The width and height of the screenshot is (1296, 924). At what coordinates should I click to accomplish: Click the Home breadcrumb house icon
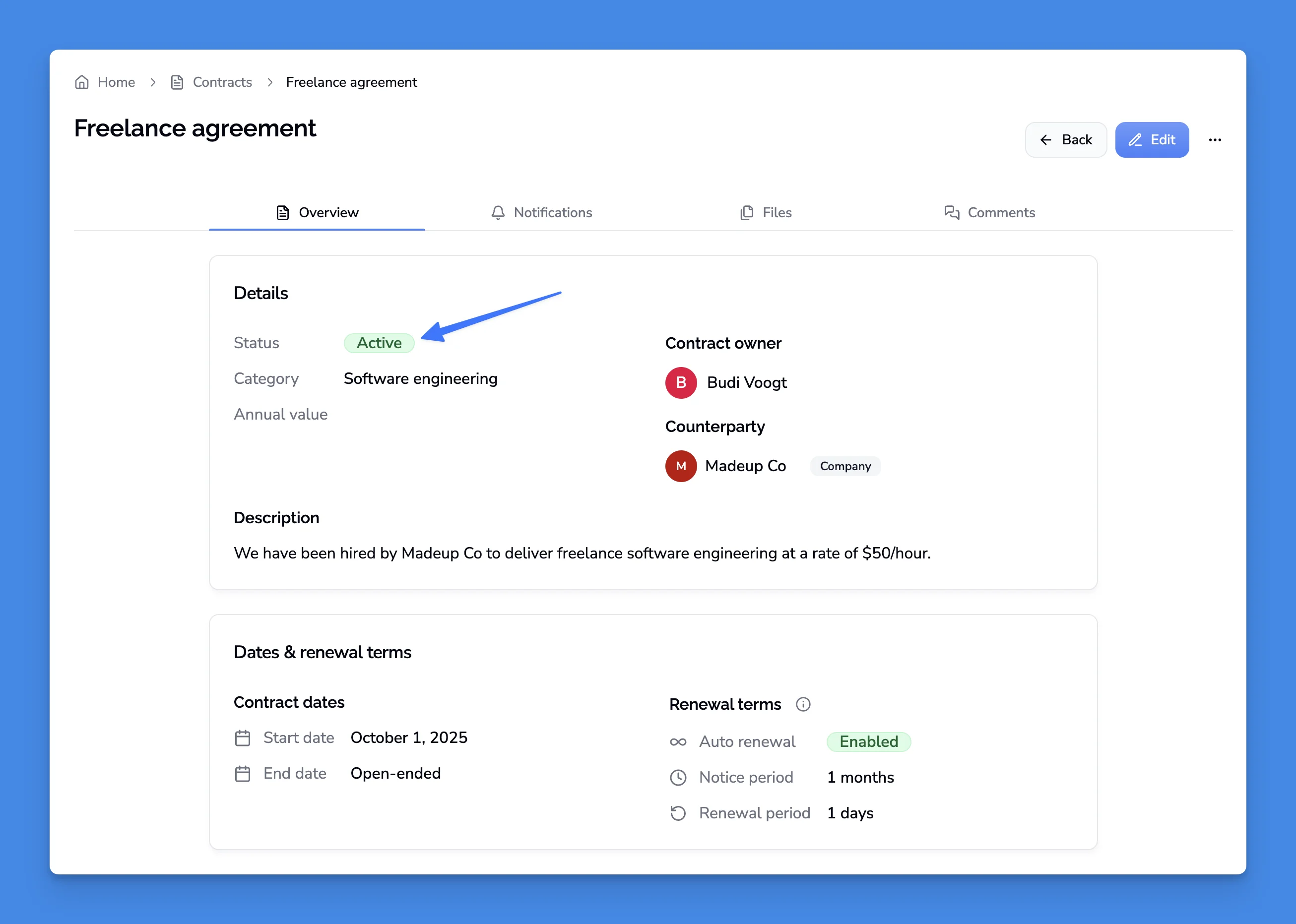(x=82, y=82)
